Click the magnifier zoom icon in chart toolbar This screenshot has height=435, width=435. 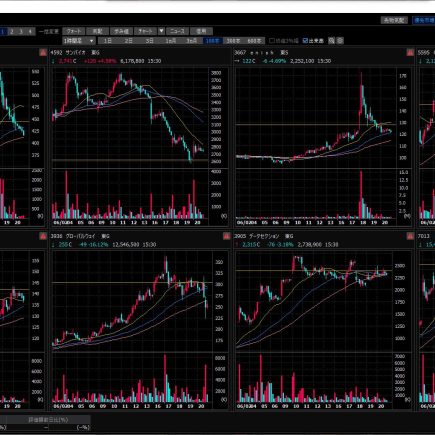click(331, 41)
